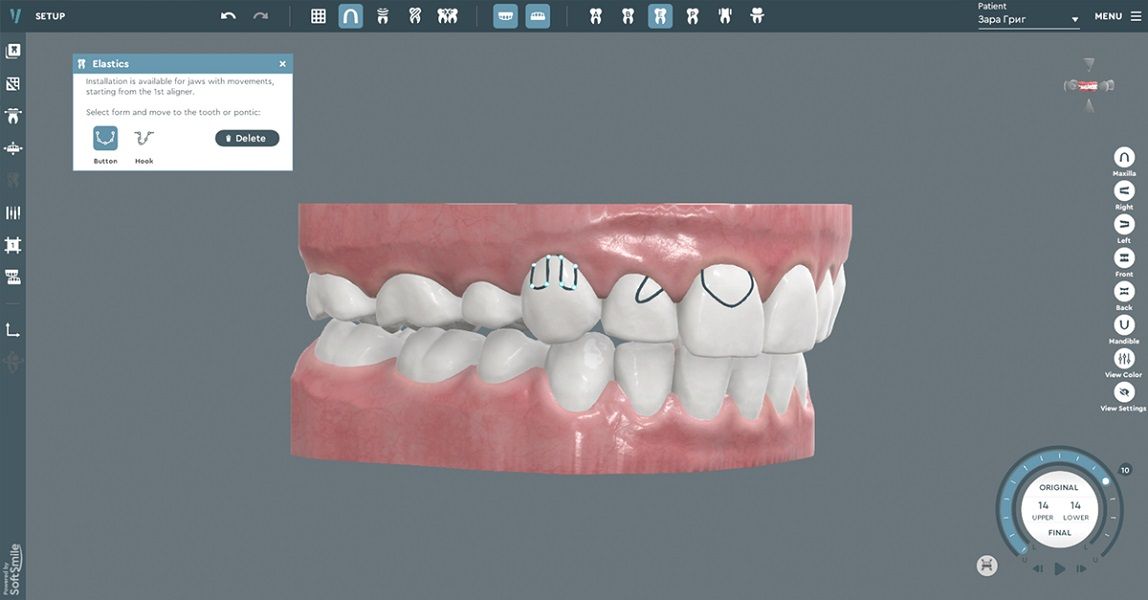Screen dimensions: 1148x600
Task: Select the tooth cut-lines tool icon
Action: click(725, 15)
